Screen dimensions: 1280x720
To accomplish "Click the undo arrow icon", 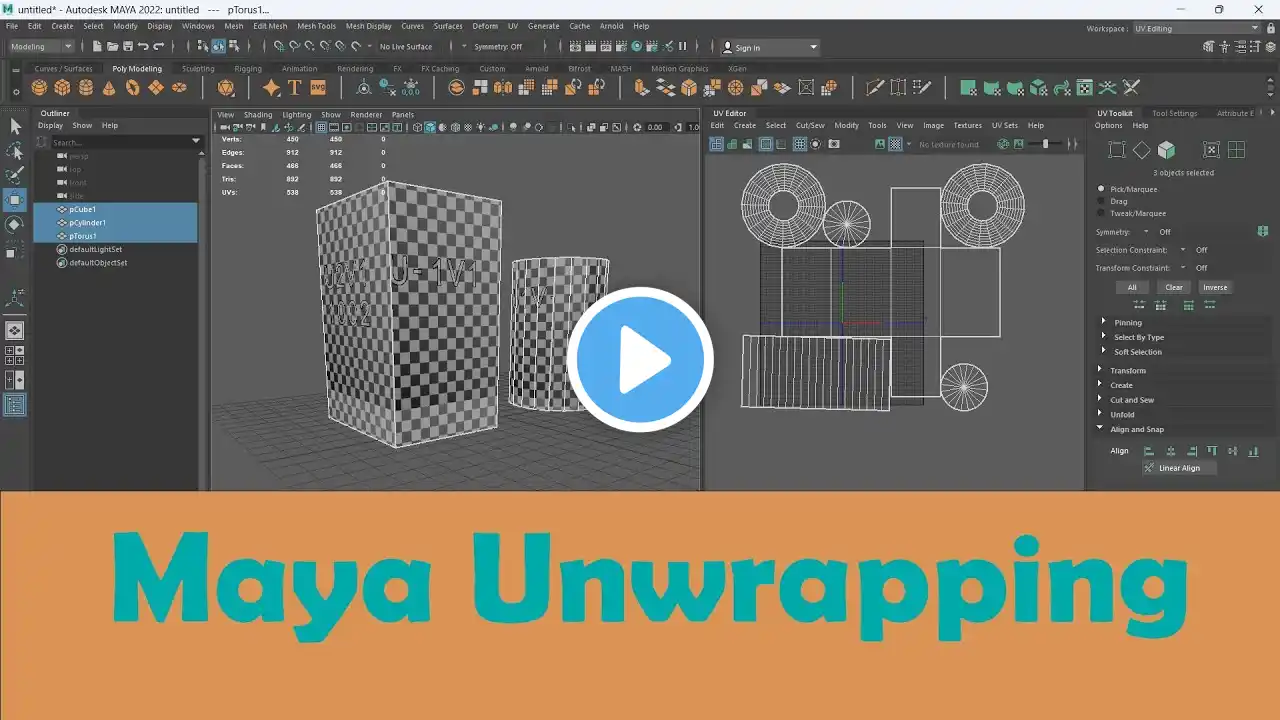I will click(143, 47).
